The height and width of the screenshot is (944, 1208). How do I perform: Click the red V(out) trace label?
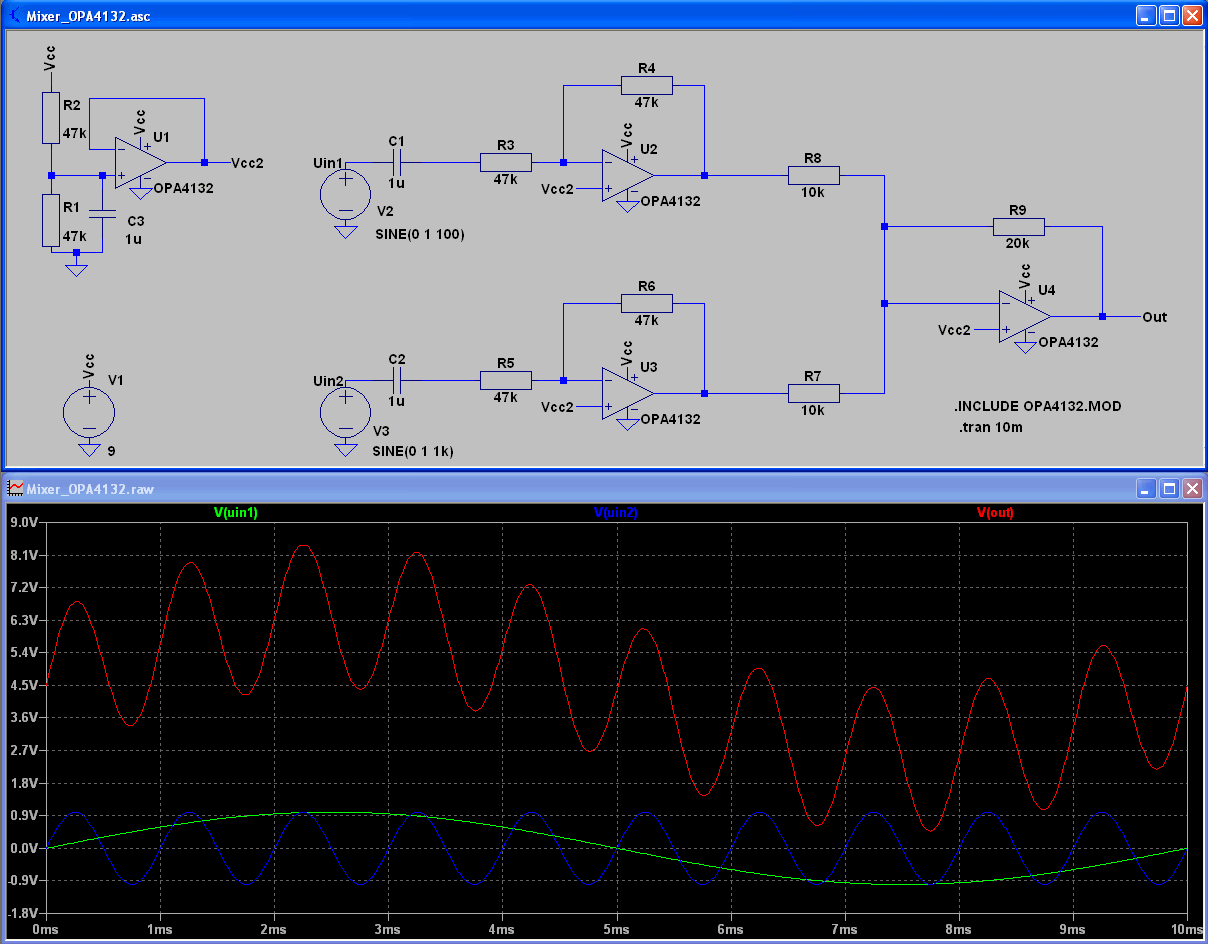point(995,513)
